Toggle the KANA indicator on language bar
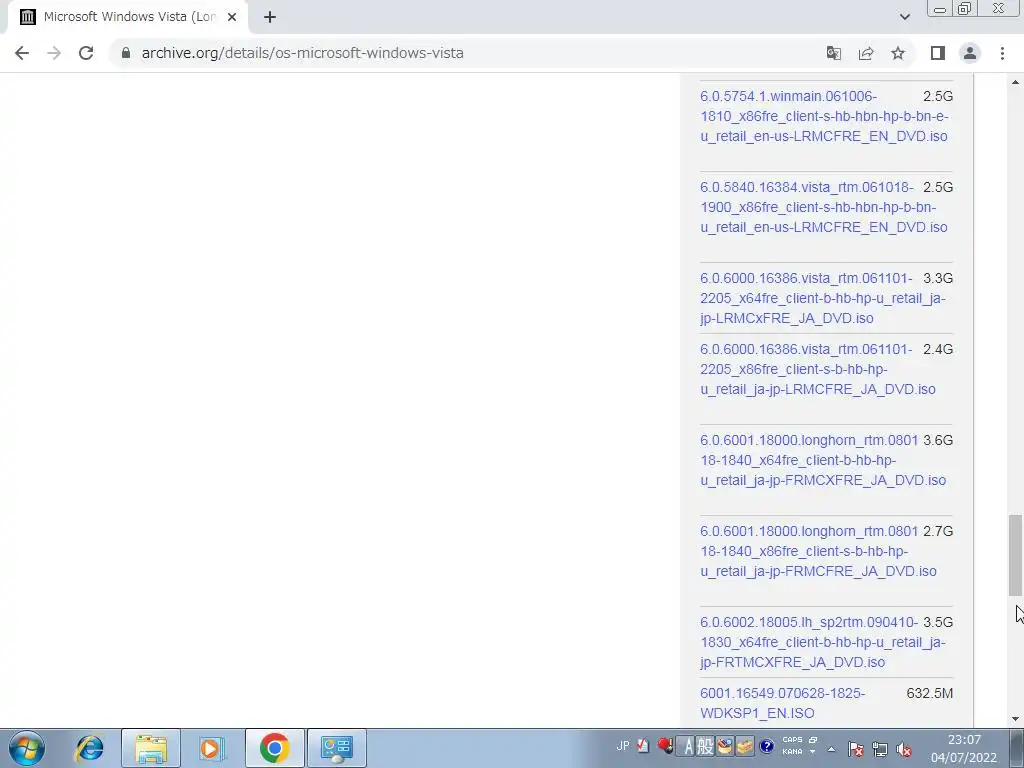1024x768 pixels. point(792,752)
